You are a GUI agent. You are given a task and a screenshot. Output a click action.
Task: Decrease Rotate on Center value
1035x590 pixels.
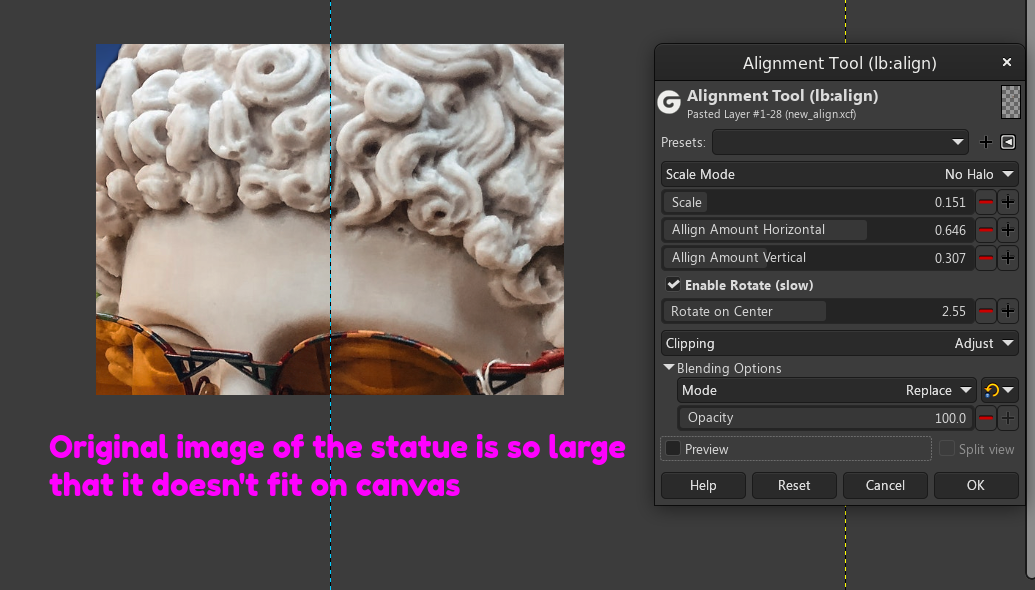point(985,311)
